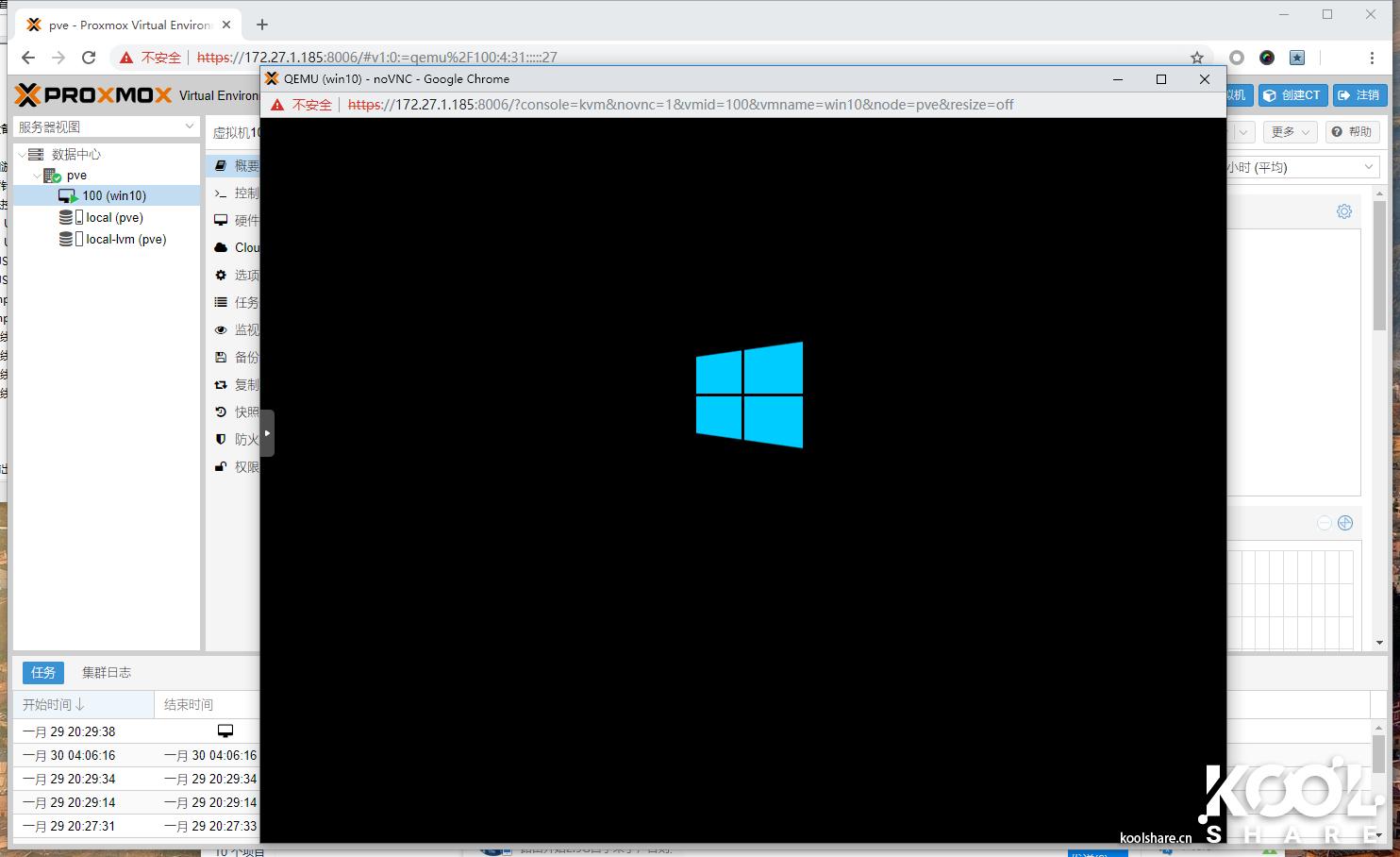1400x857 pixels.
Task: Click the Proxmox logo in the header
Action: pos(93,94)
